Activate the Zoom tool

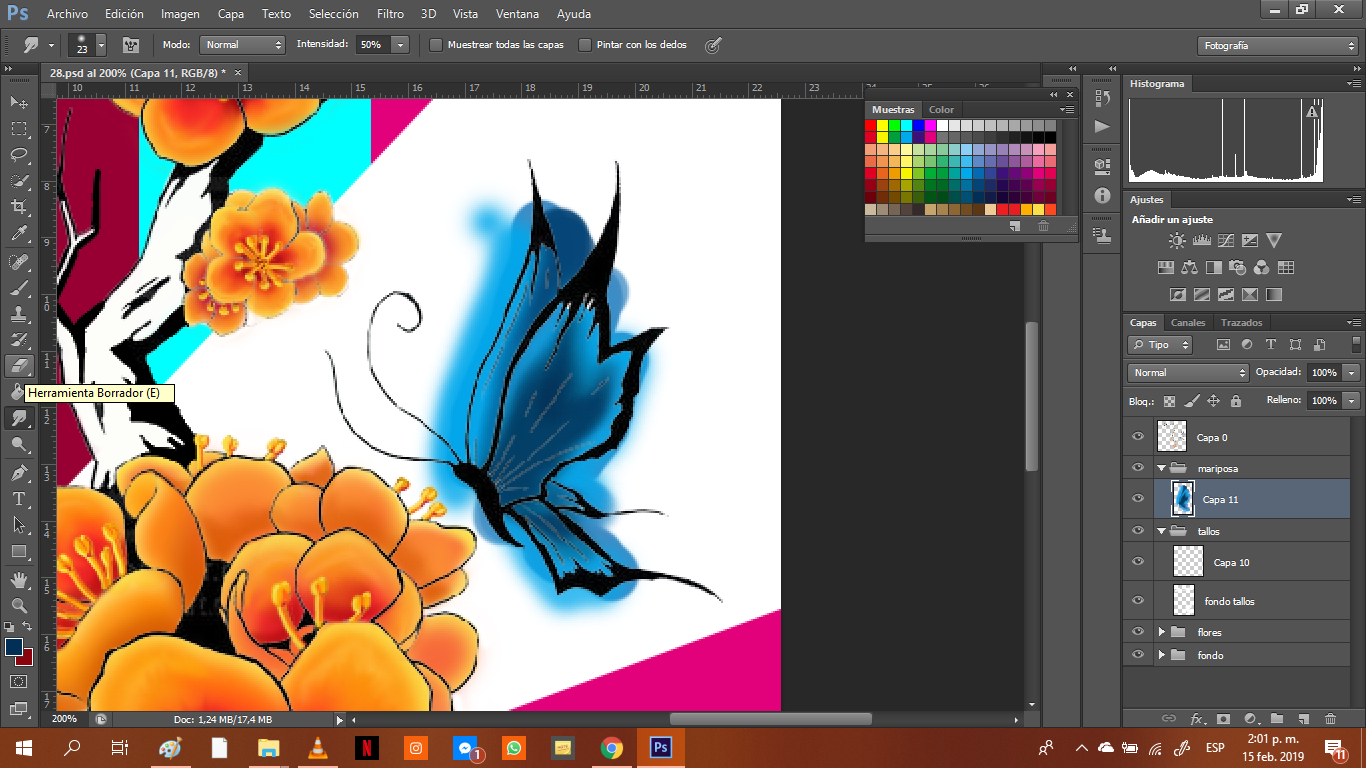[19, 606]
